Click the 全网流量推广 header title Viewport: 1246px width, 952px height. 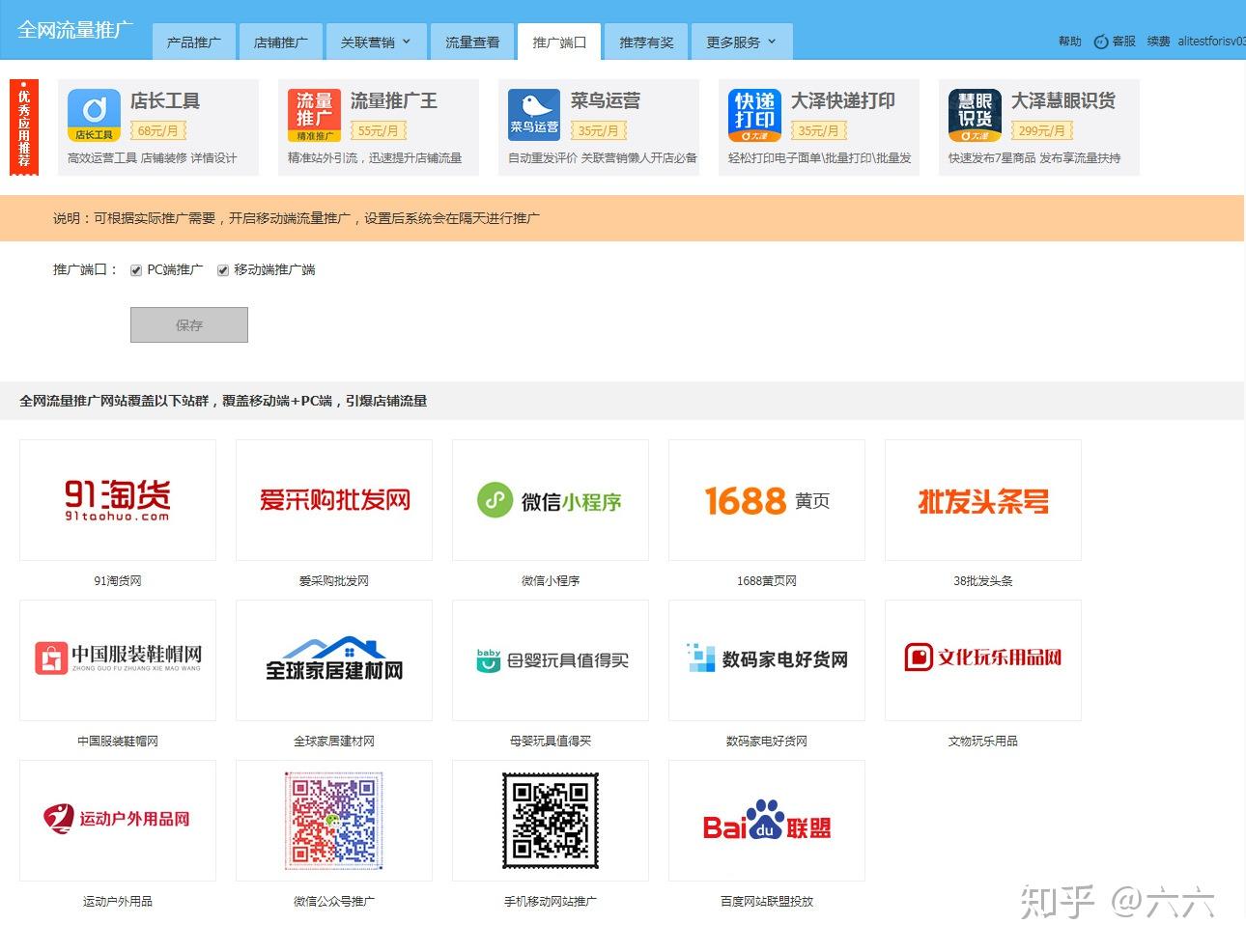point(74,30)
